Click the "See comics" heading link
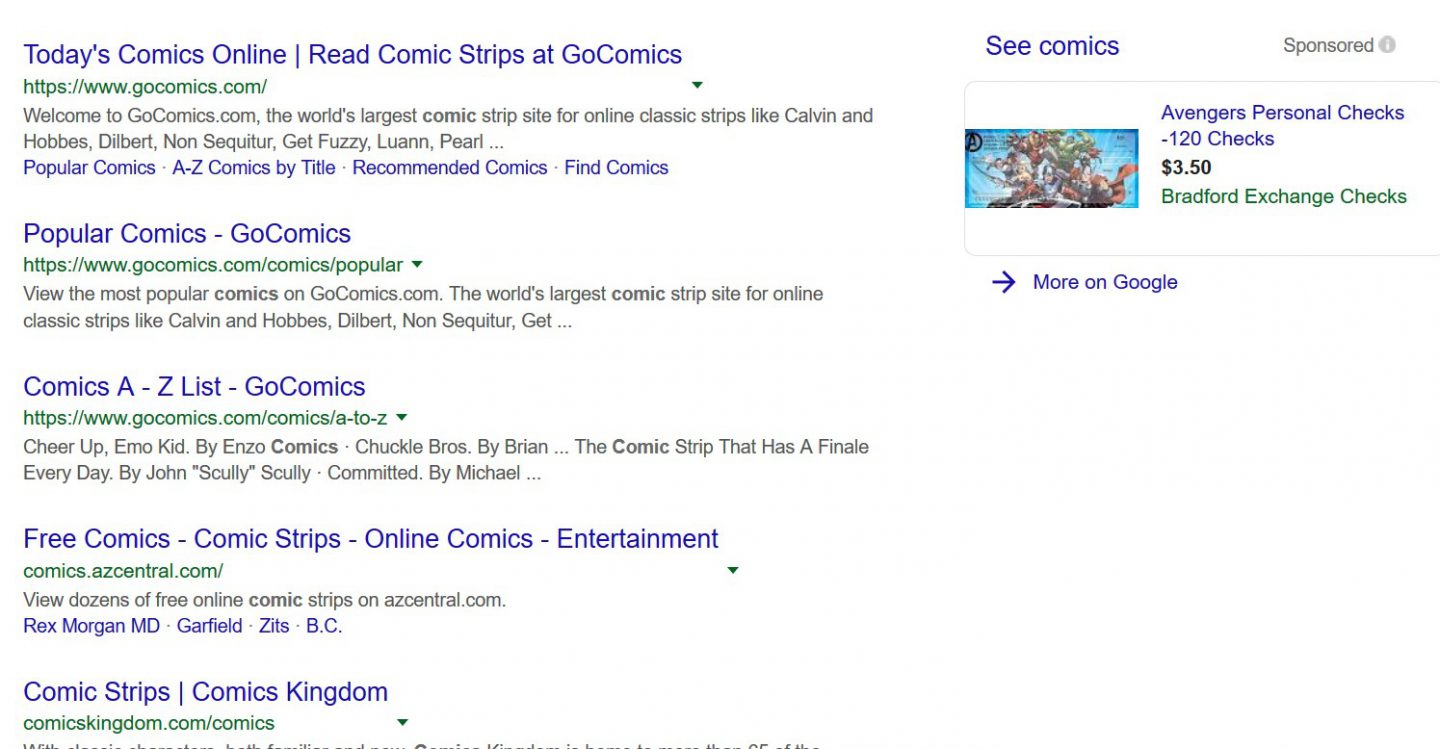1440x749 pixels. point(1052,46)
